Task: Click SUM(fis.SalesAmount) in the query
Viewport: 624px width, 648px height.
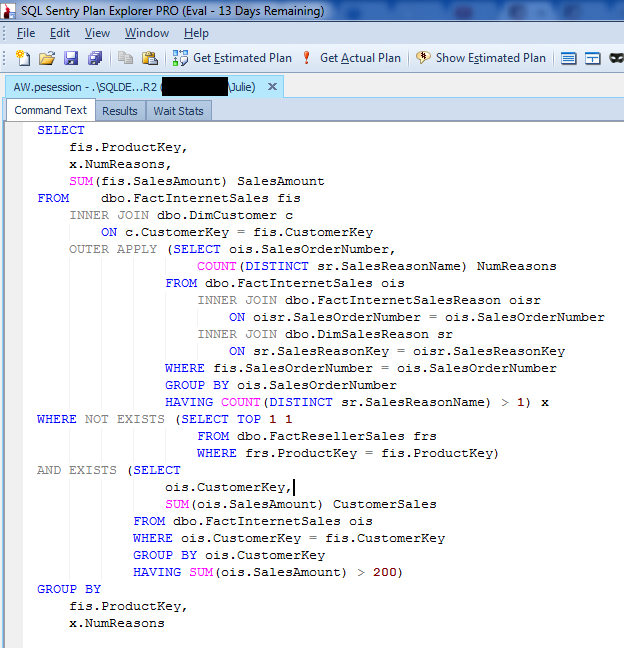Action: pyautogui.click(x=148, y=181)
